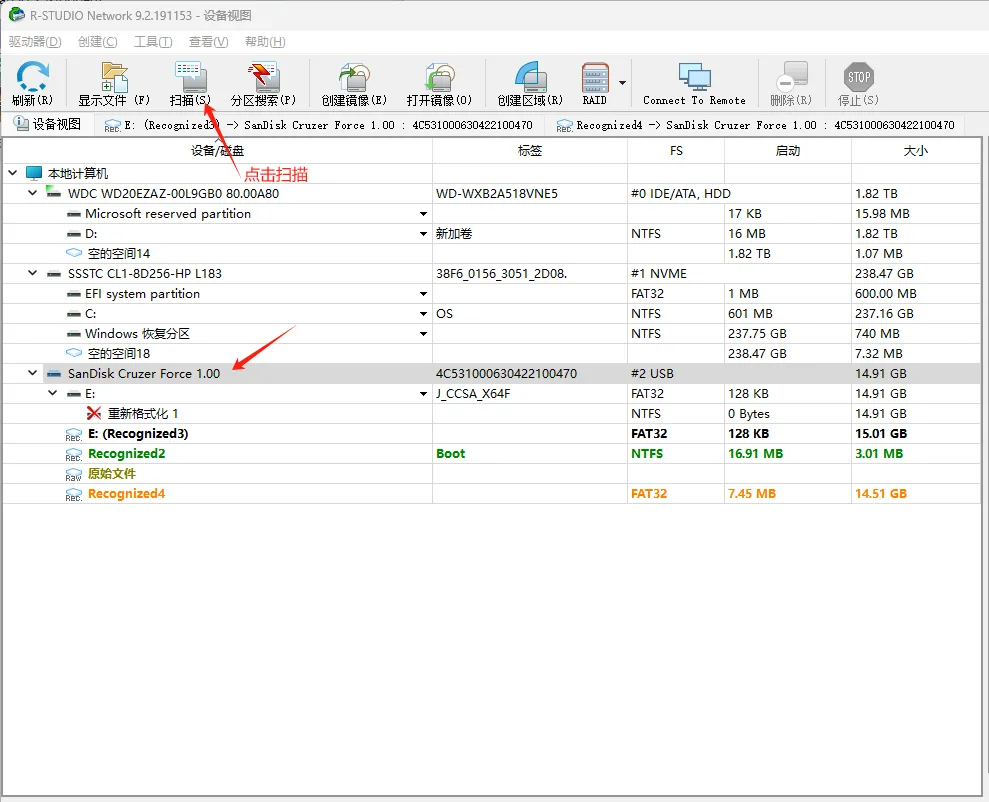Switch to the Recognized4 SanDisk tab

pyautogui.click(x=756, y=125)
